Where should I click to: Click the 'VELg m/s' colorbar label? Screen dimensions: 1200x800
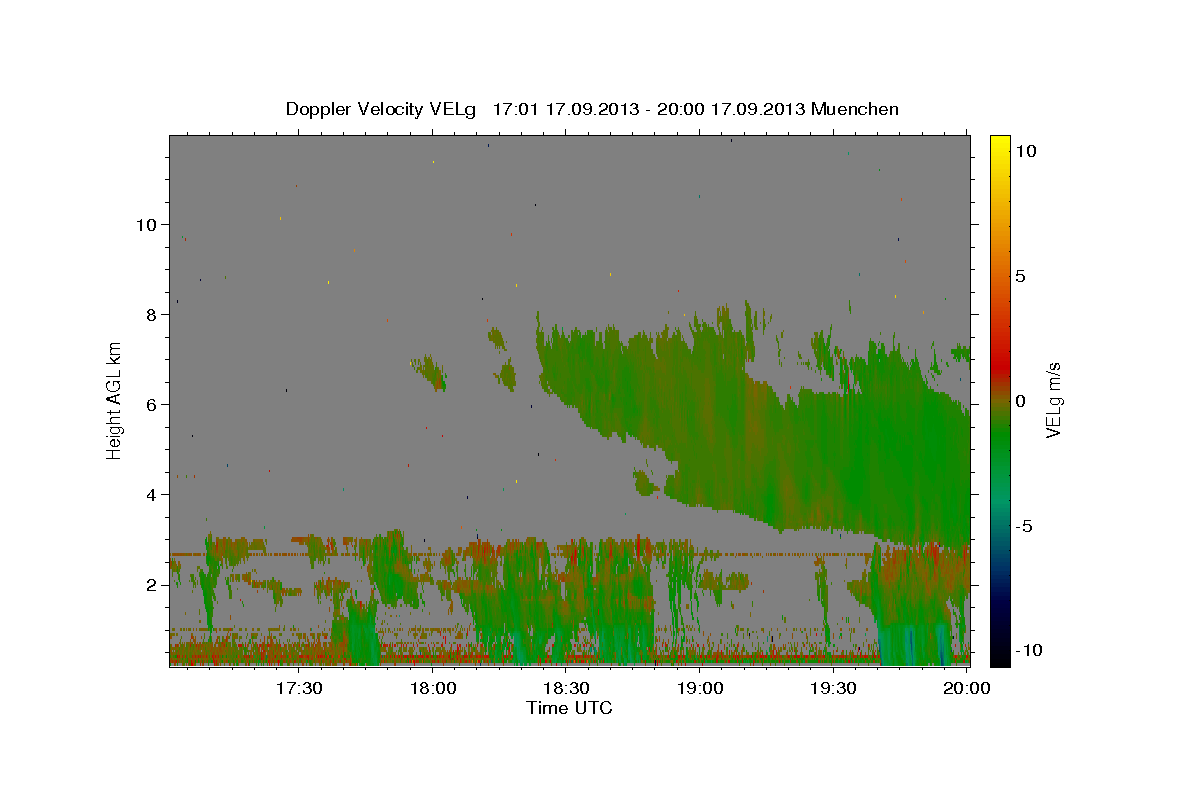(x=1053, y=400)
